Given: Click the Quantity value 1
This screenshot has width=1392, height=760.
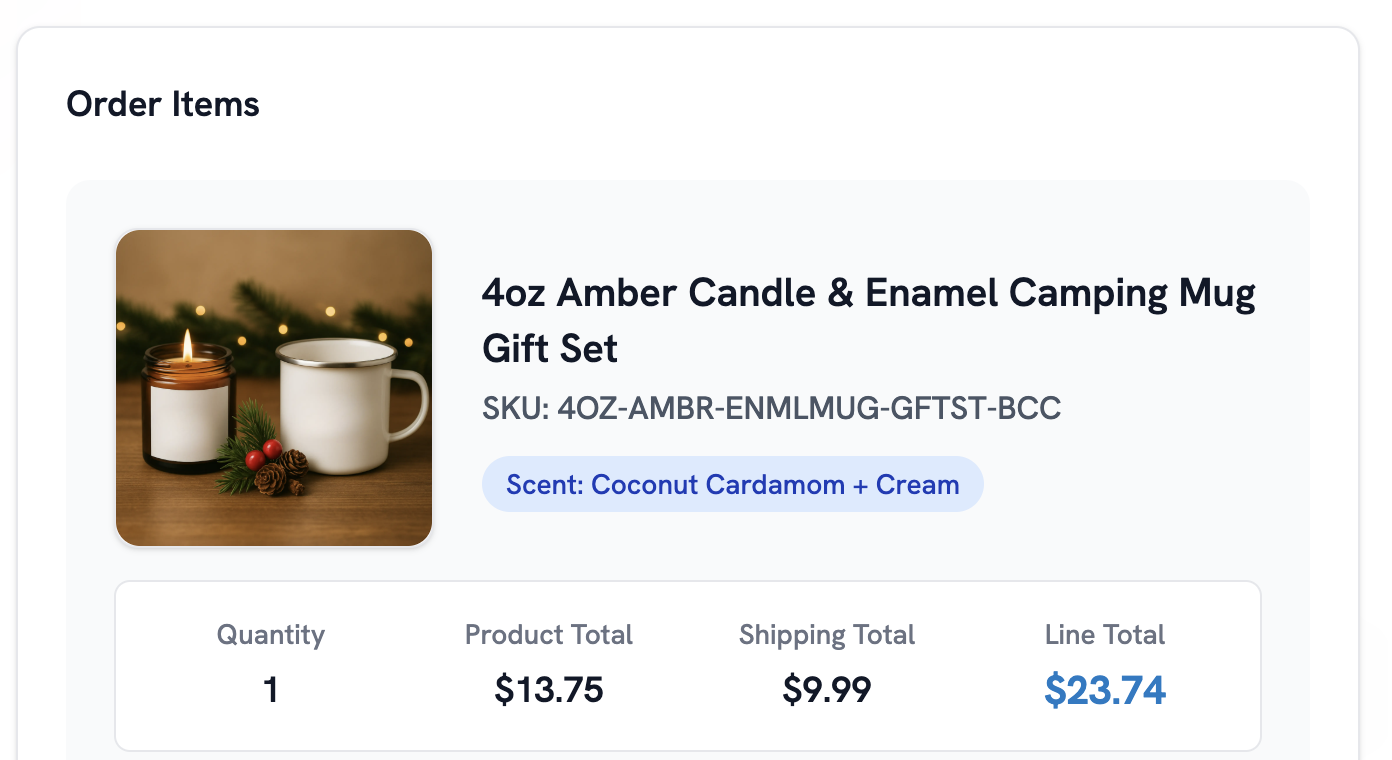Looking at the screenshot, I should (270, 689).
